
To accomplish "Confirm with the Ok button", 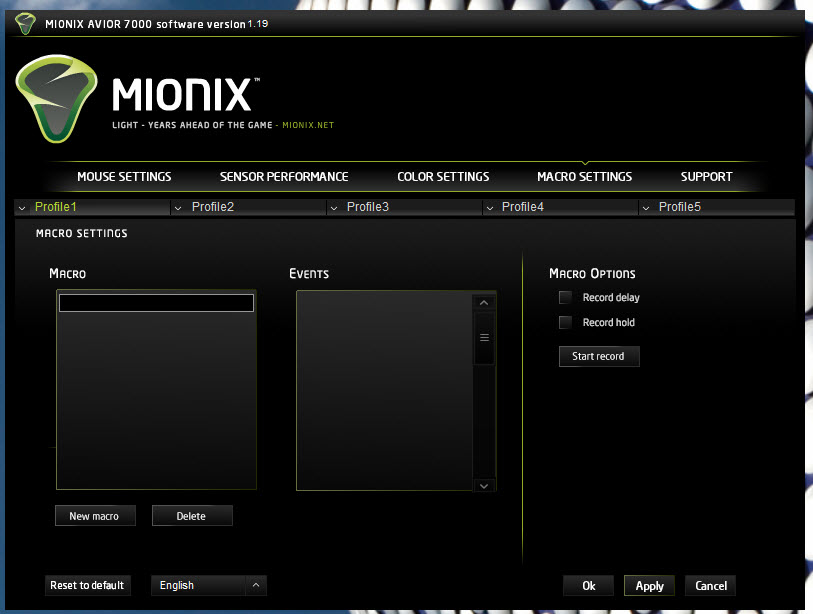I will [588, 585].
